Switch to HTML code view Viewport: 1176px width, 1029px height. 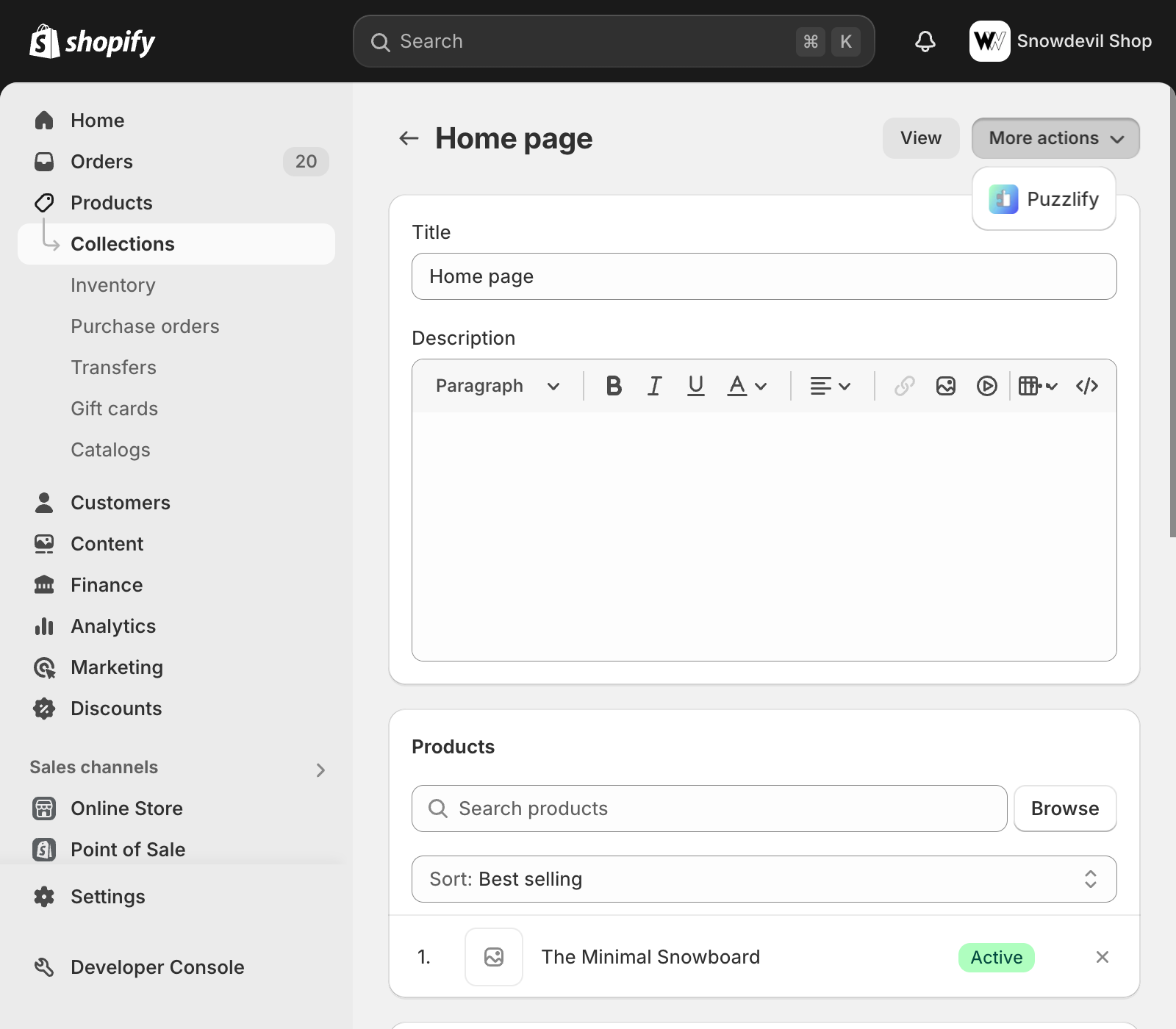tap(1086, 386)
